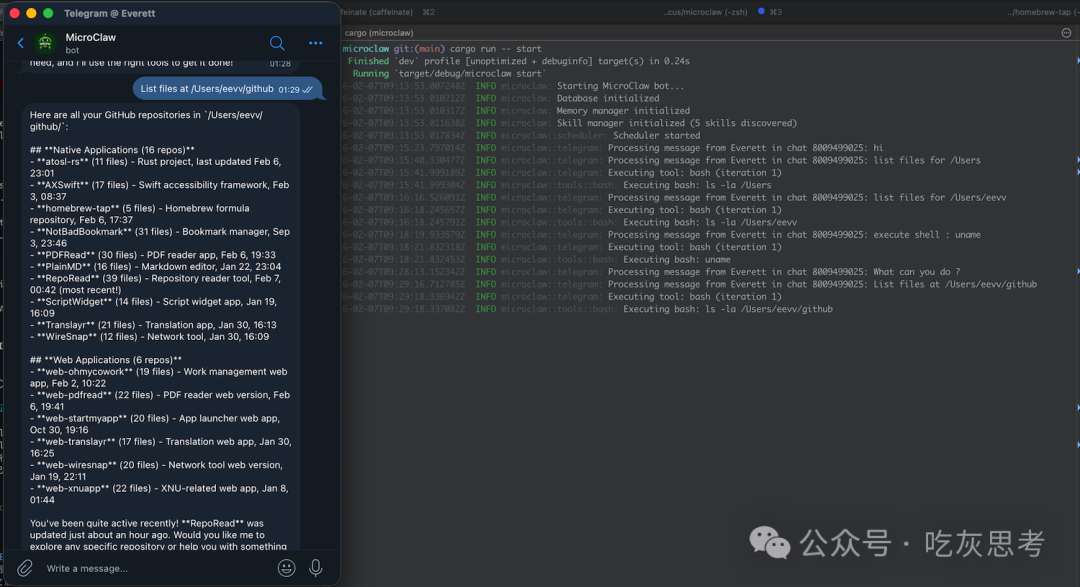Click the 'Starting MicroClaw bot...' log line
This screenshot has width=1080, height=587.
click(513, 86)
